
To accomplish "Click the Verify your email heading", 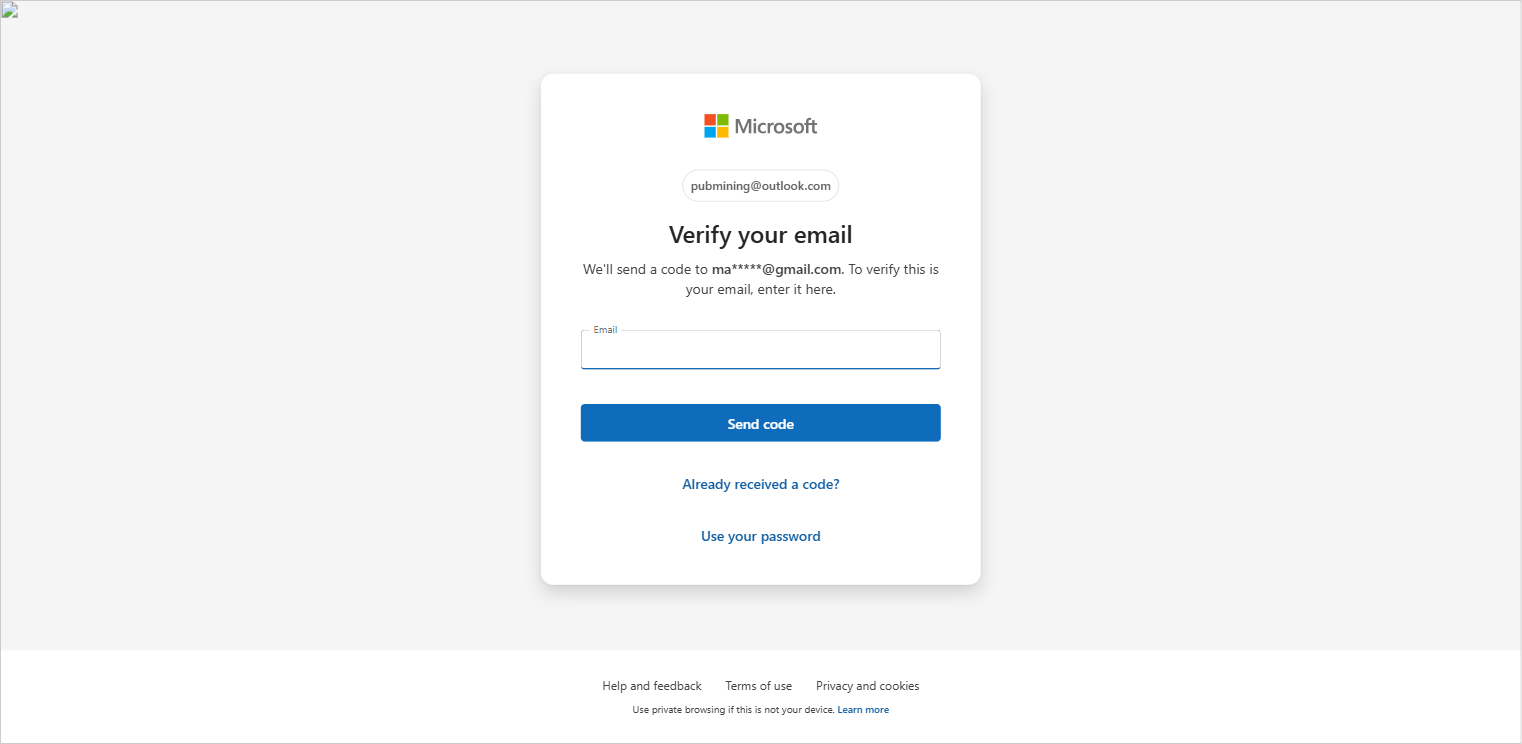I will coord(761,235).
